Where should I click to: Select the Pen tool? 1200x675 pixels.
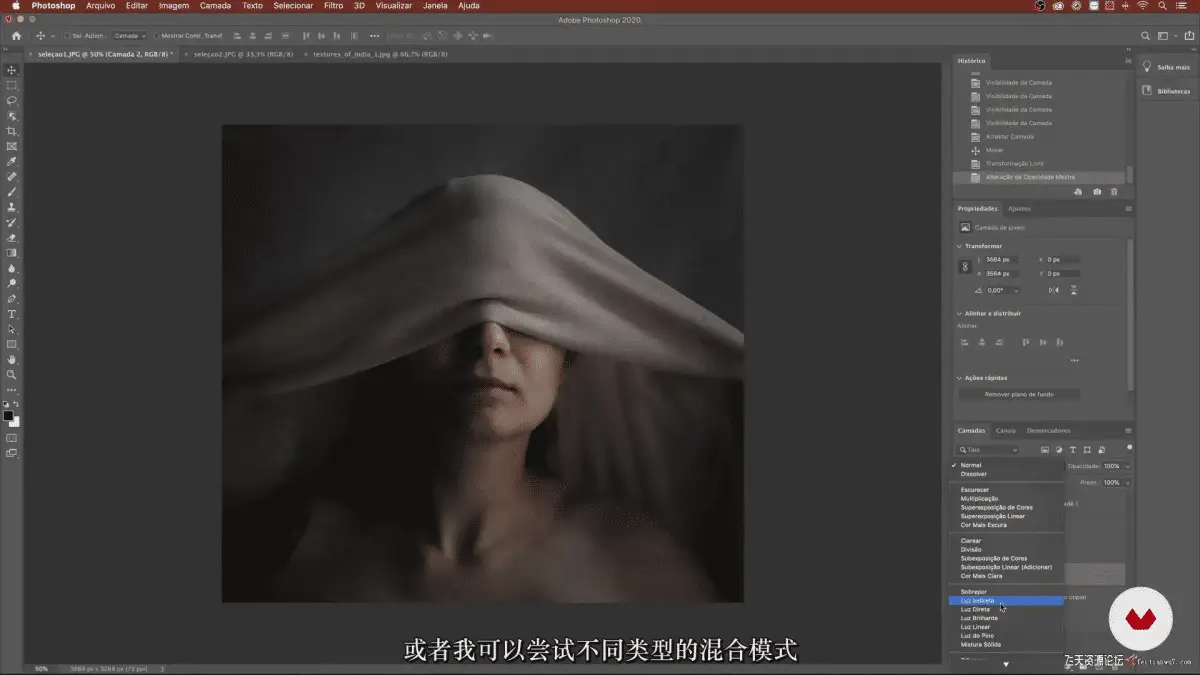pyautogui.click(x=12, y=298)
